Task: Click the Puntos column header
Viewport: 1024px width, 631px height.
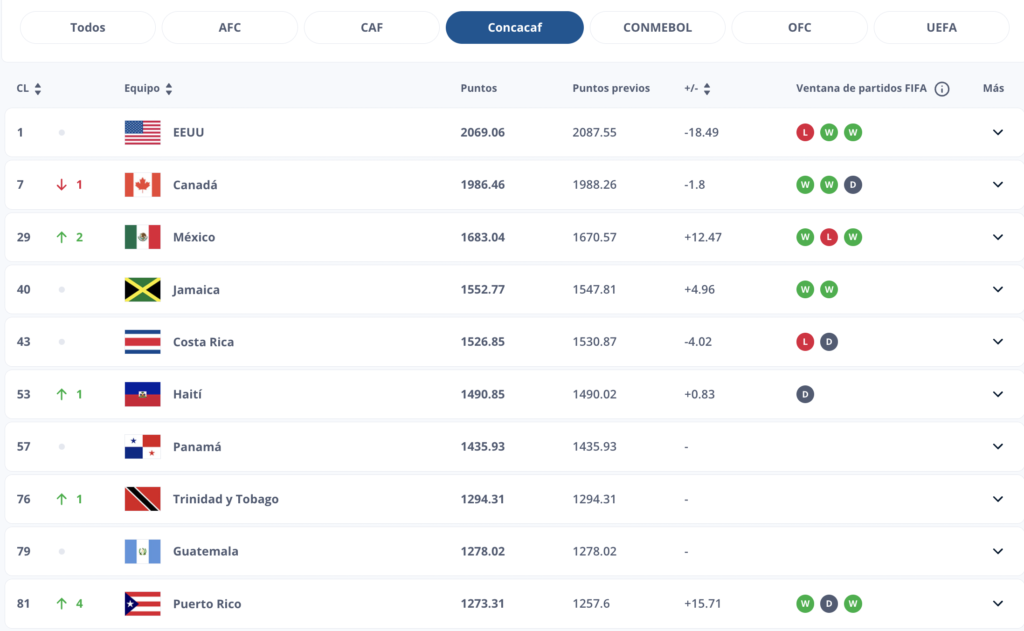Action: pyautogui.click(x=479, y=88)
